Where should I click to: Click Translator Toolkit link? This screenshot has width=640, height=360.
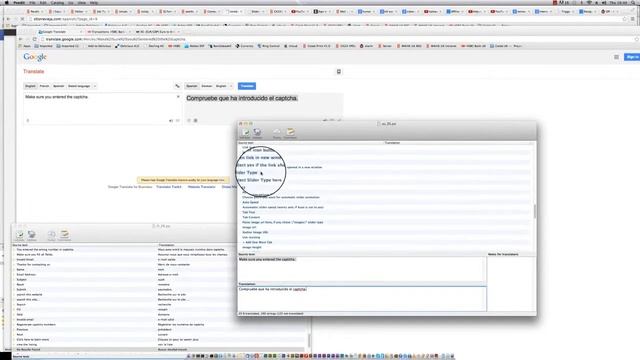coord(169,187)
